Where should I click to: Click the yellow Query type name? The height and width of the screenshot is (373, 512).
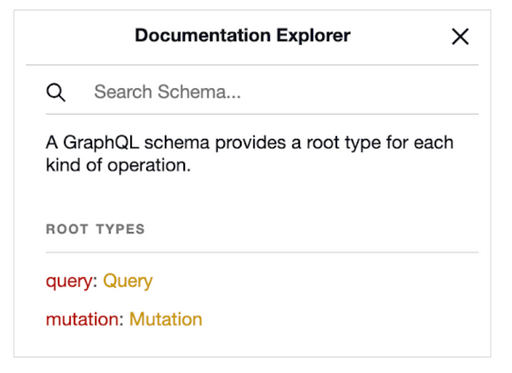coord(128,281)
